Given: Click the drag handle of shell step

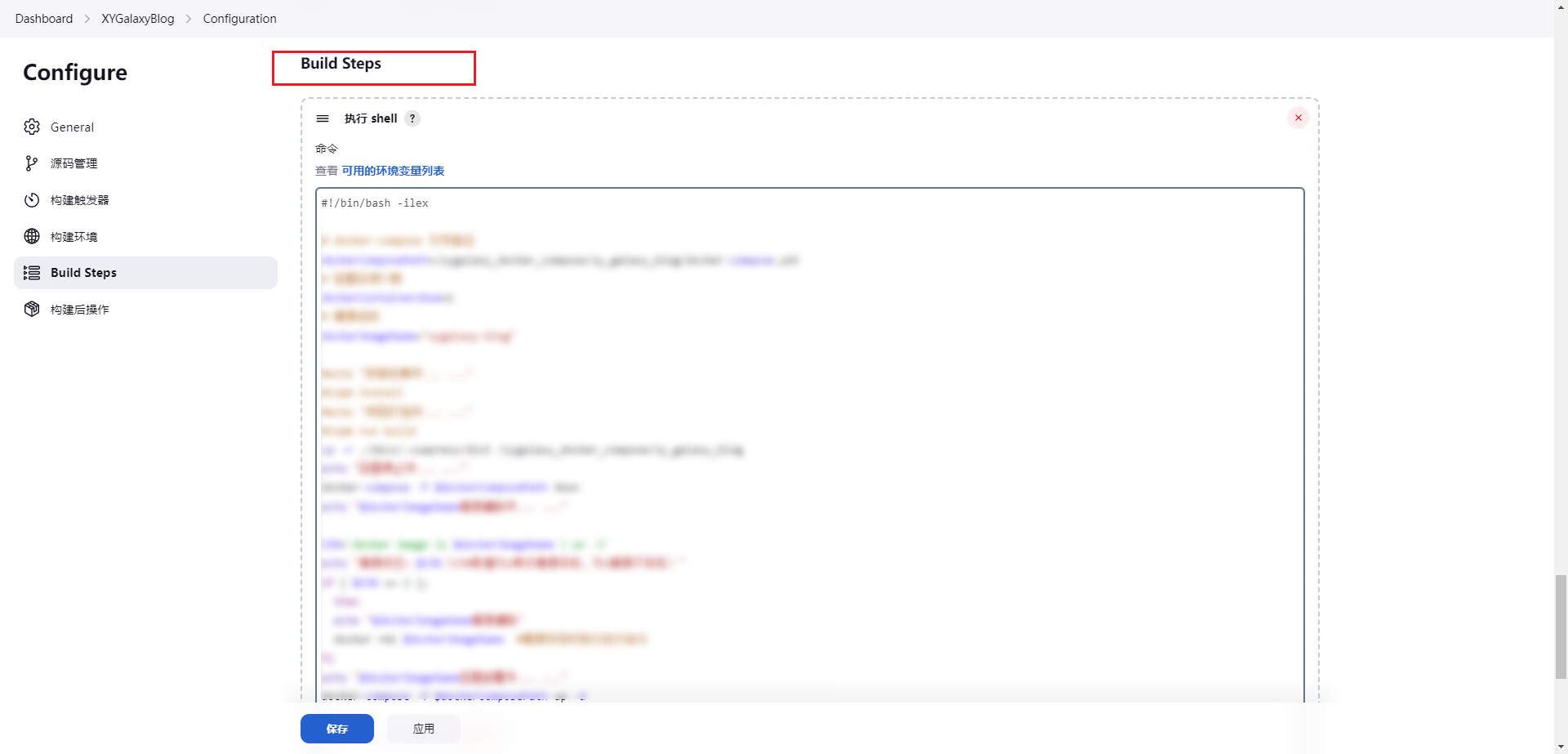Looking at the screenshot, I should click(323, 118).
